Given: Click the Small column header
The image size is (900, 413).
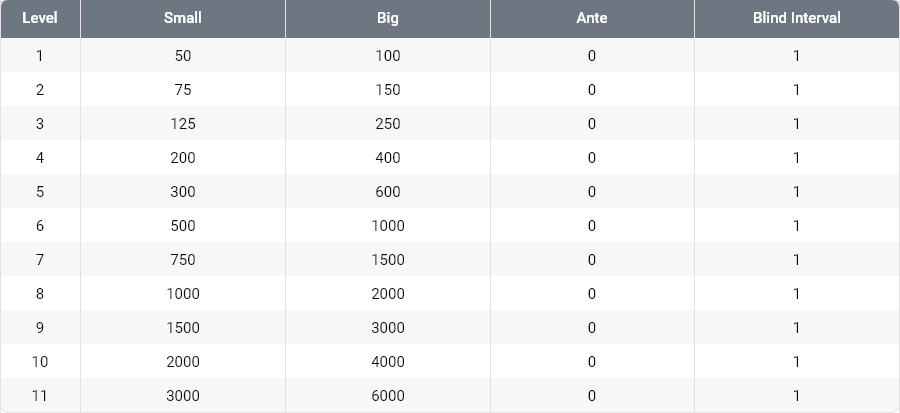Looking at the screenshot, I should point(183,18).
